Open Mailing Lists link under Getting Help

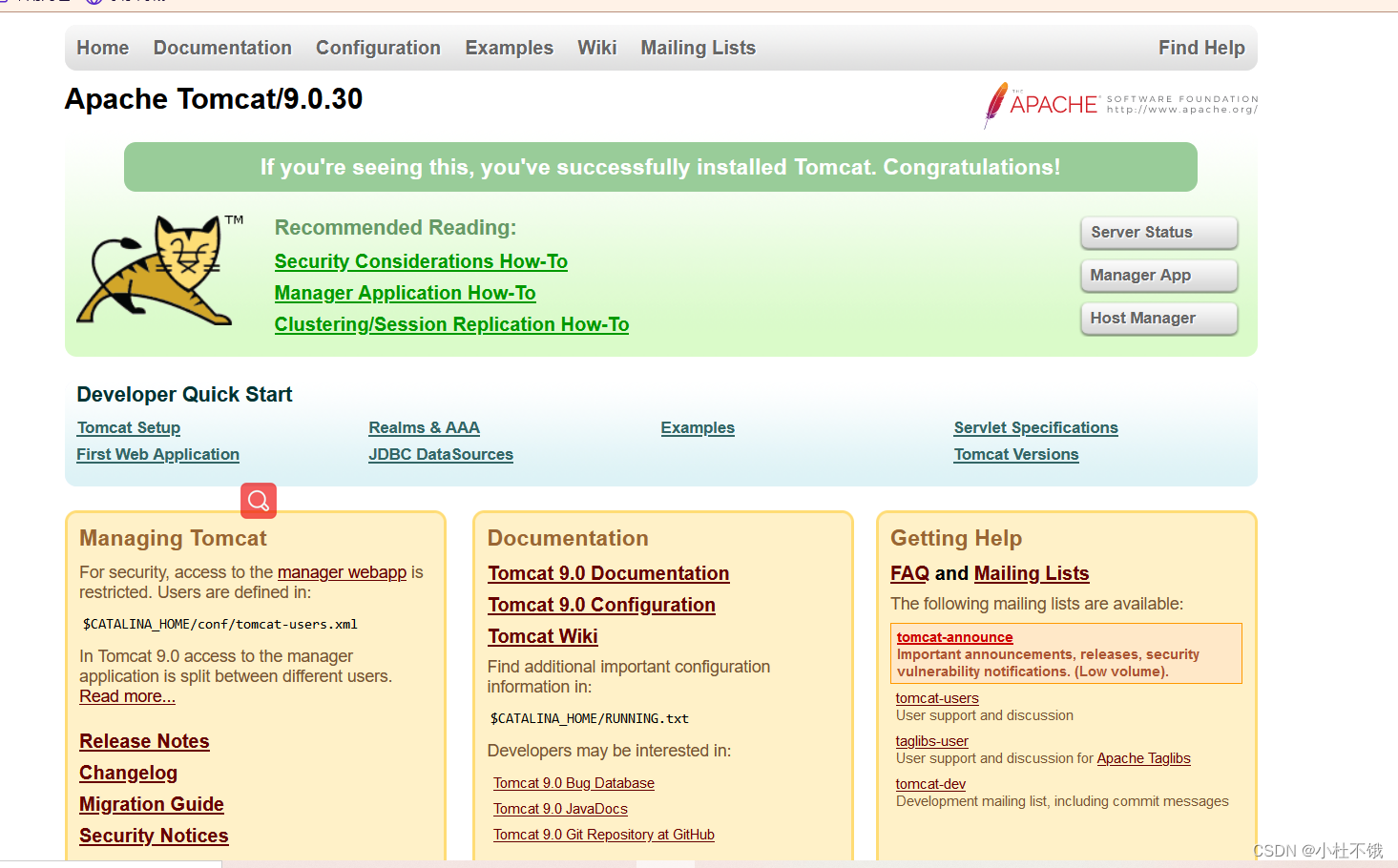pyautogui.click(x=1032, y=573)
